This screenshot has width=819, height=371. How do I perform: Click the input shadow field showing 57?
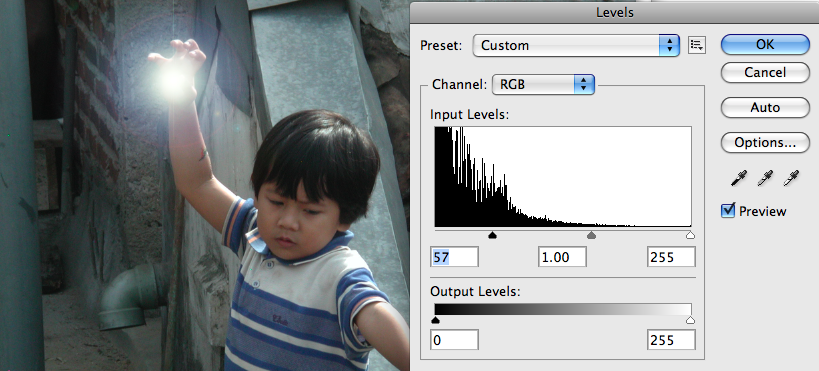point(454,257)
